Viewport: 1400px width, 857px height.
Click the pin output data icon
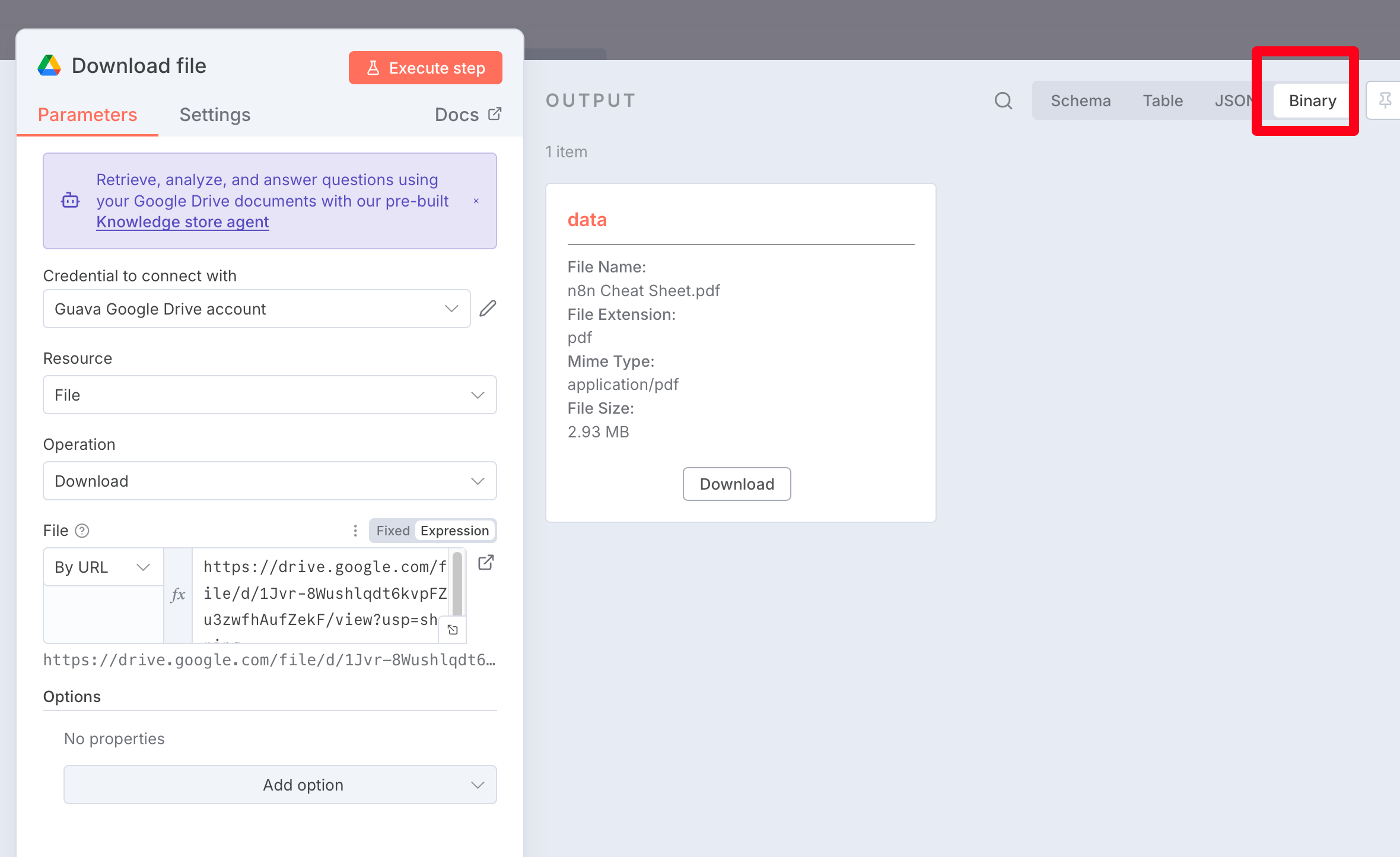[1385, 101]
